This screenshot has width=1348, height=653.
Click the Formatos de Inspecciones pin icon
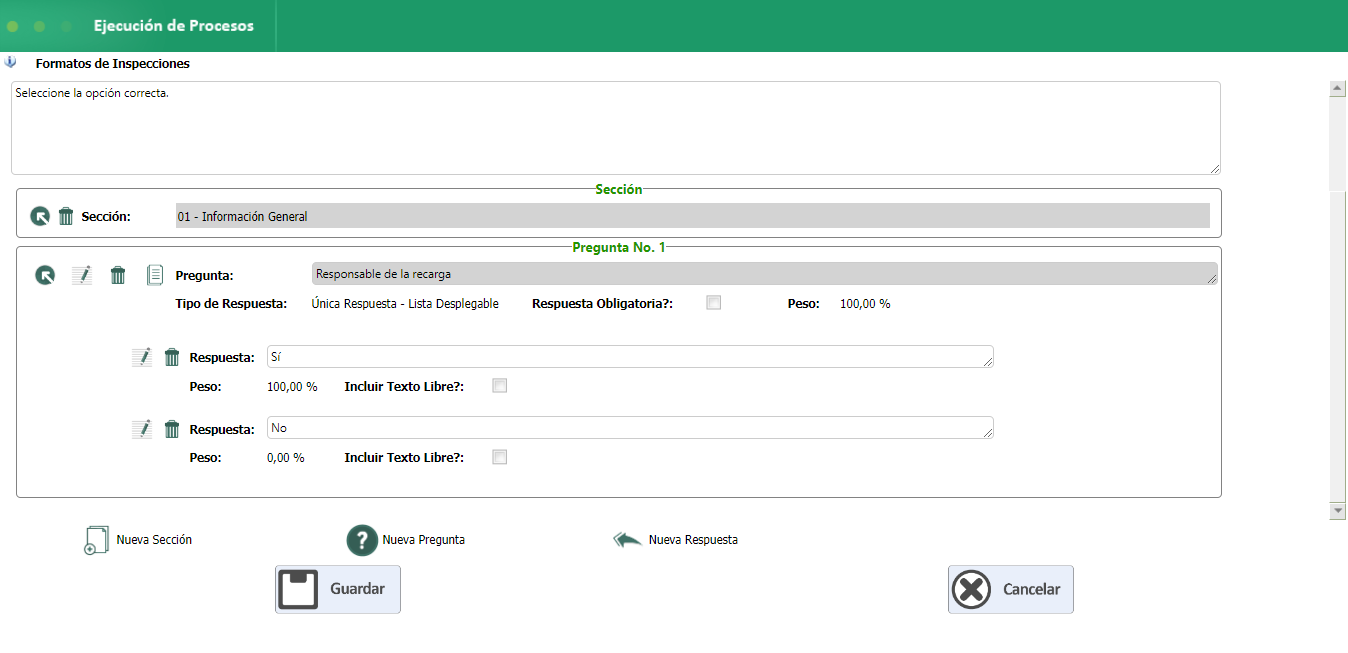11,62
